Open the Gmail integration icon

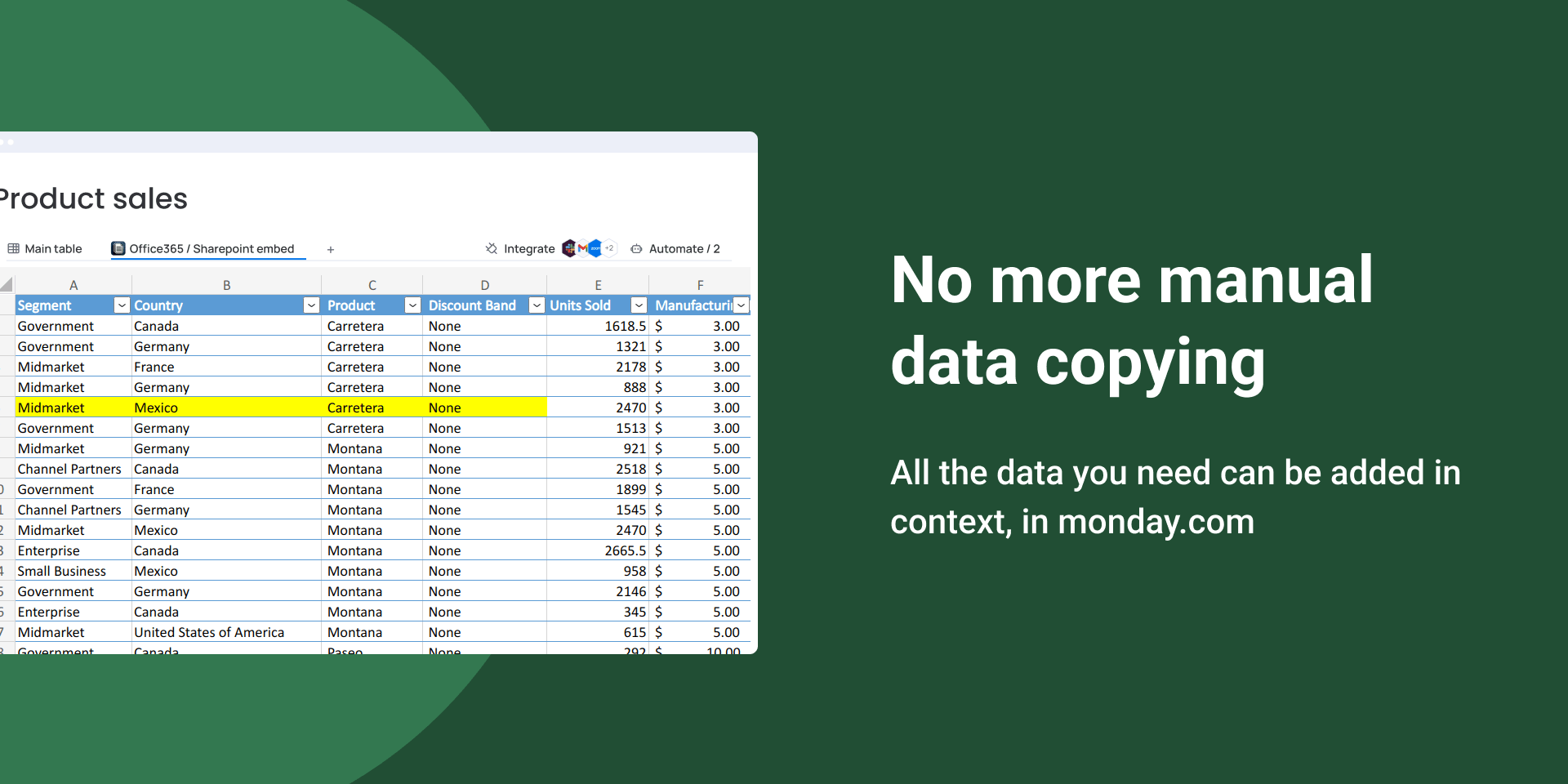click(x=582, y=248)
